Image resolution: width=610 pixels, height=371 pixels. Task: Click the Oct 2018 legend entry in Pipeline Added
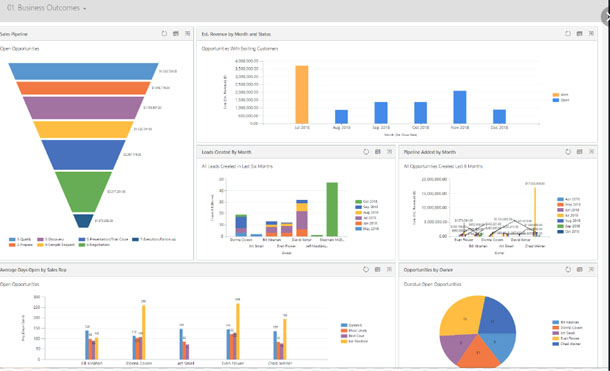569,231
